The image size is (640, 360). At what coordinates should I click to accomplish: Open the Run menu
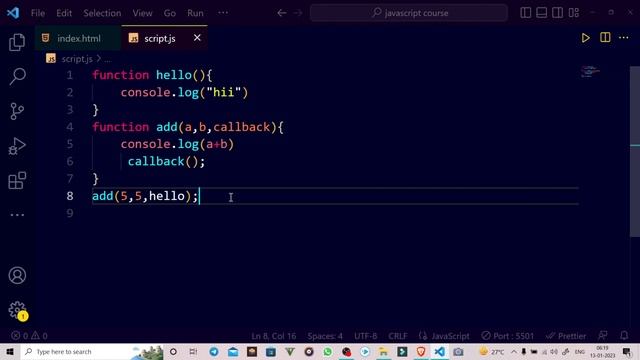[x=195, y=13]
